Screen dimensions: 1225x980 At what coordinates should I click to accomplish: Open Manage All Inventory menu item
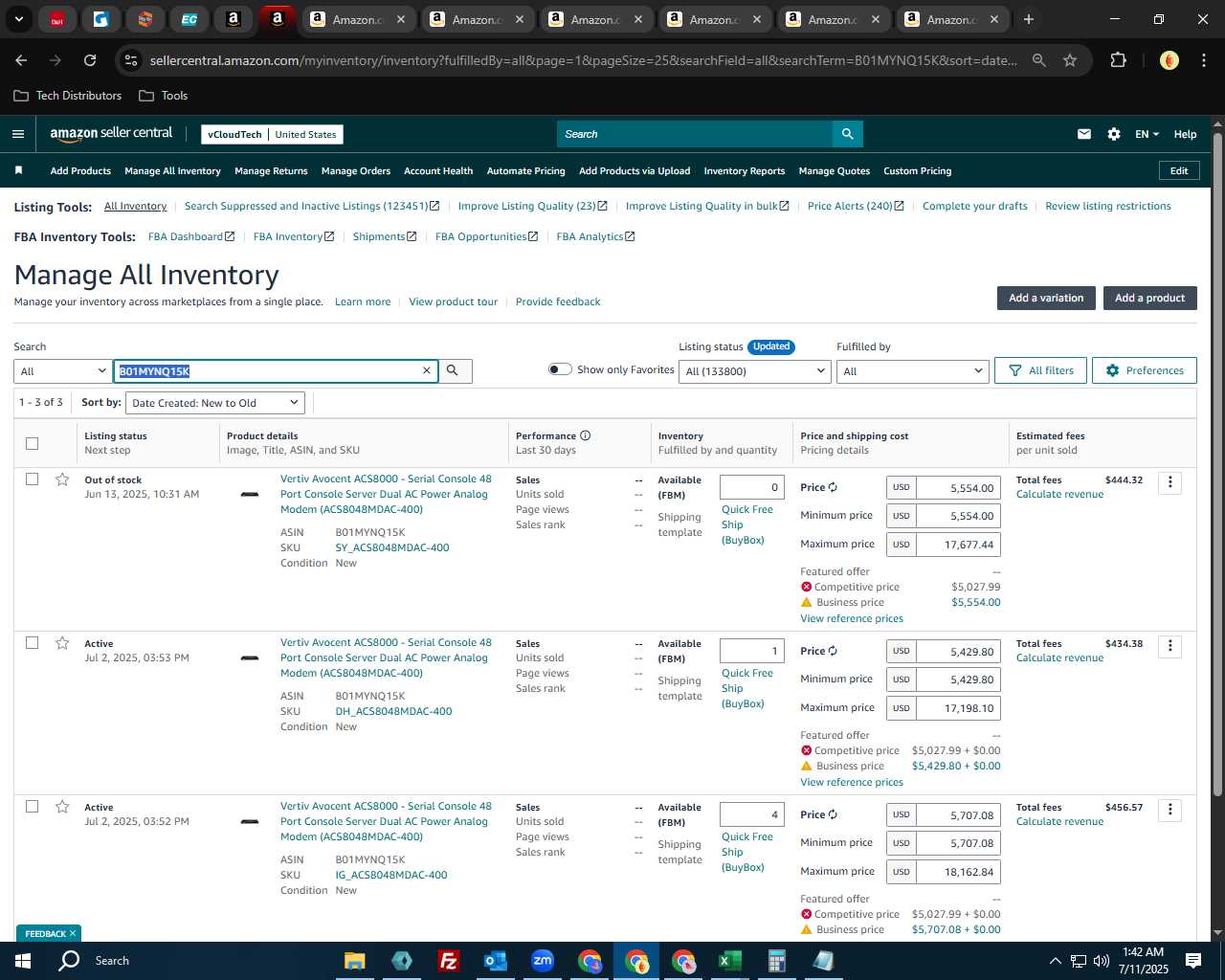pyautogui.click(x=172, y=171)
